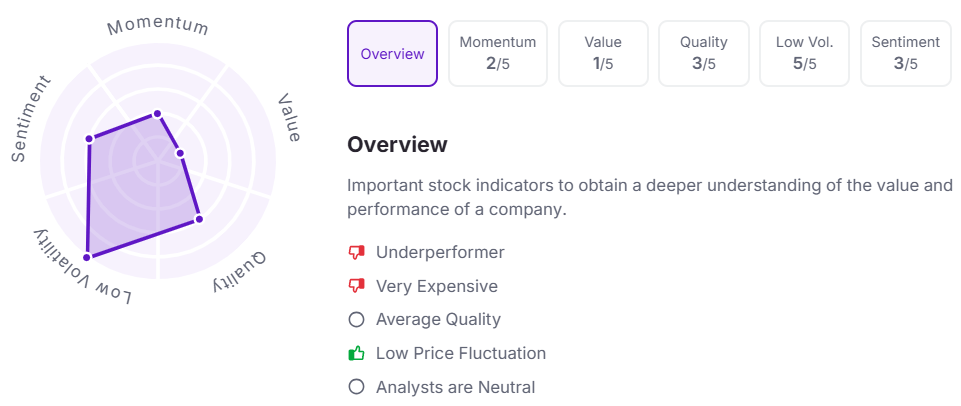Click the thumbs-down icon next to Very Expensive
Viewport: 961px width, 406px height.
pyautogui.click(x=356, y=286)
